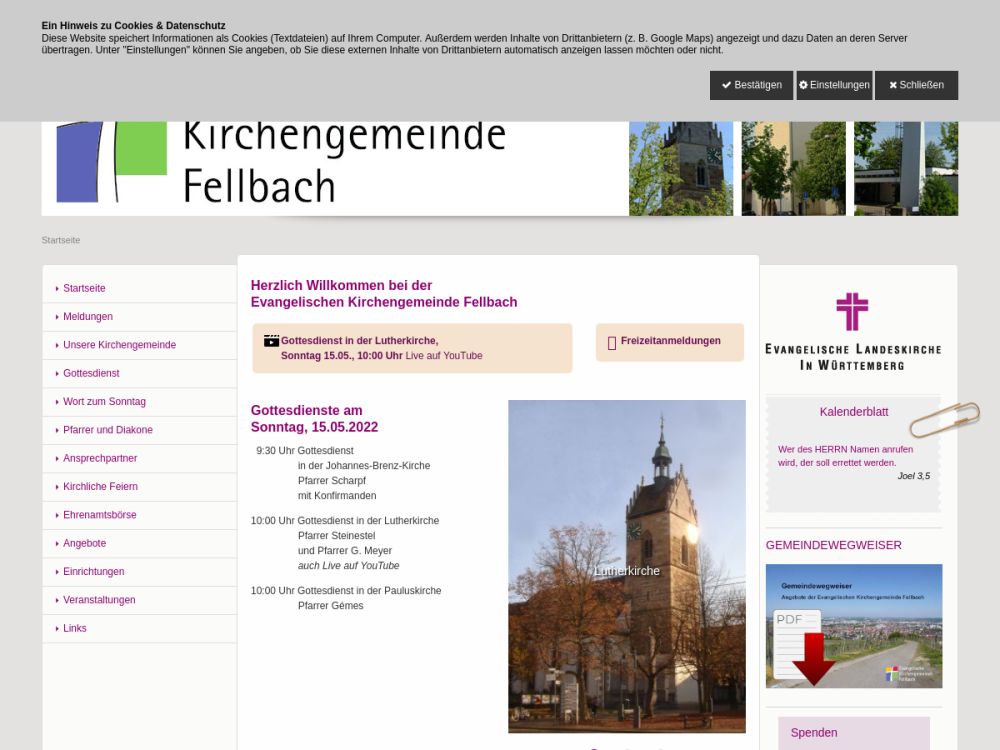Viewport: 1000px width, 750px height.
Task: Expand the Pfarrer und Diakone entry
Action: [108, 430]
